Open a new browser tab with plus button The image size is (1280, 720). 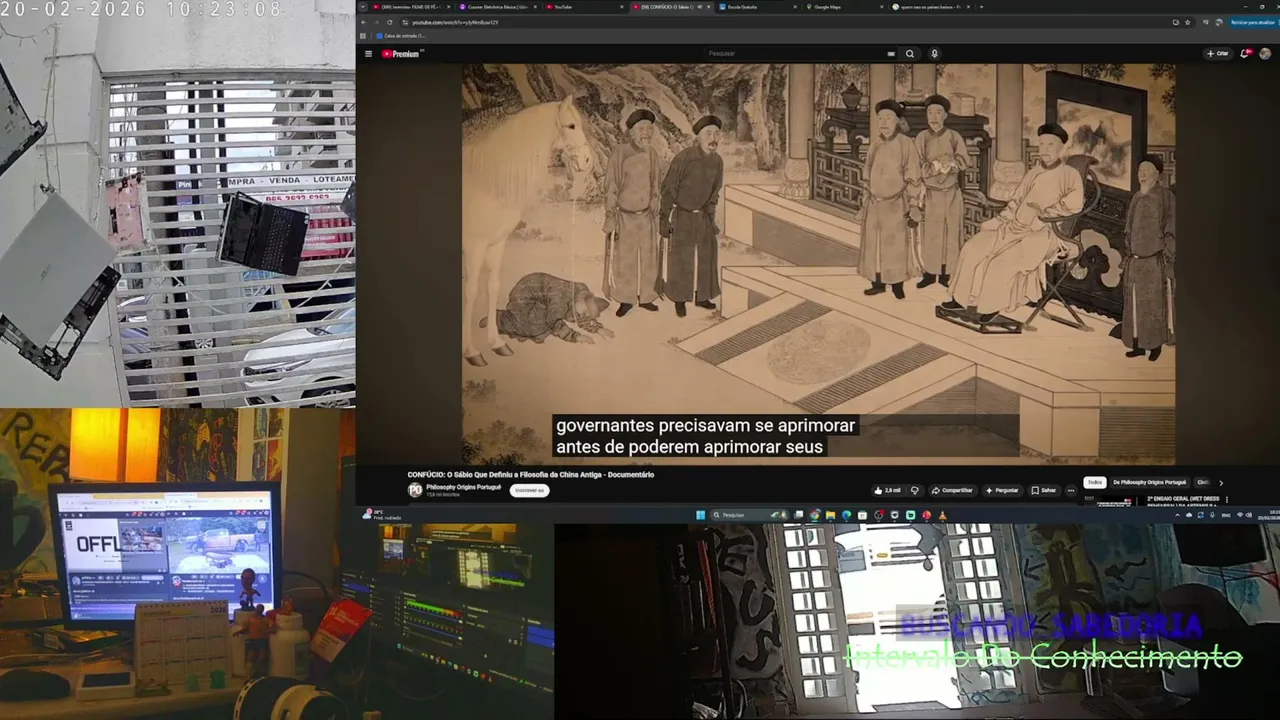coord(981,7)
